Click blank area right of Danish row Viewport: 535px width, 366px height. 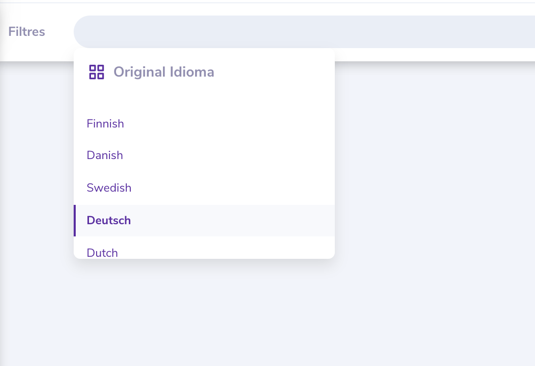229,155
